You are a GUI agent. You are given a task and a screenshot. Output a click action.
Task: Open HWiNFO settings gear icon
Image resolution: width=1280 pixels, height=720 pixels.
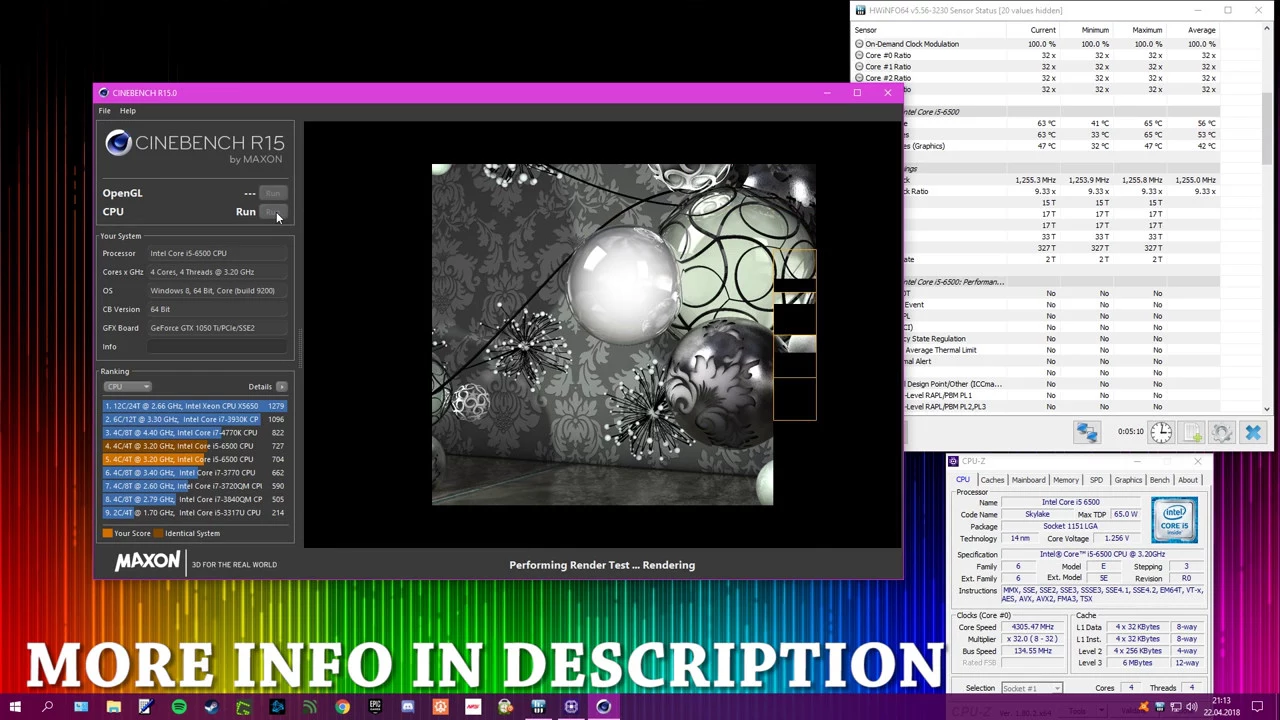[x=1222, y=432]
